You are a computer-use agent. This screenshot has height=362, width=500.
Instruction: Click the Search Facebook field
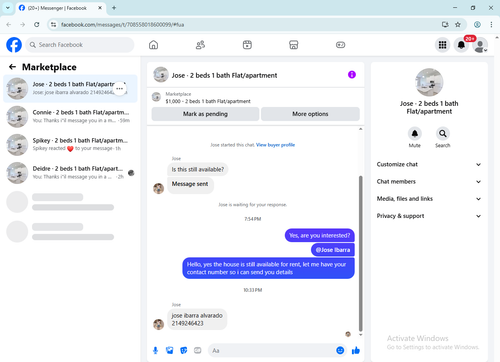coord(80,45)
